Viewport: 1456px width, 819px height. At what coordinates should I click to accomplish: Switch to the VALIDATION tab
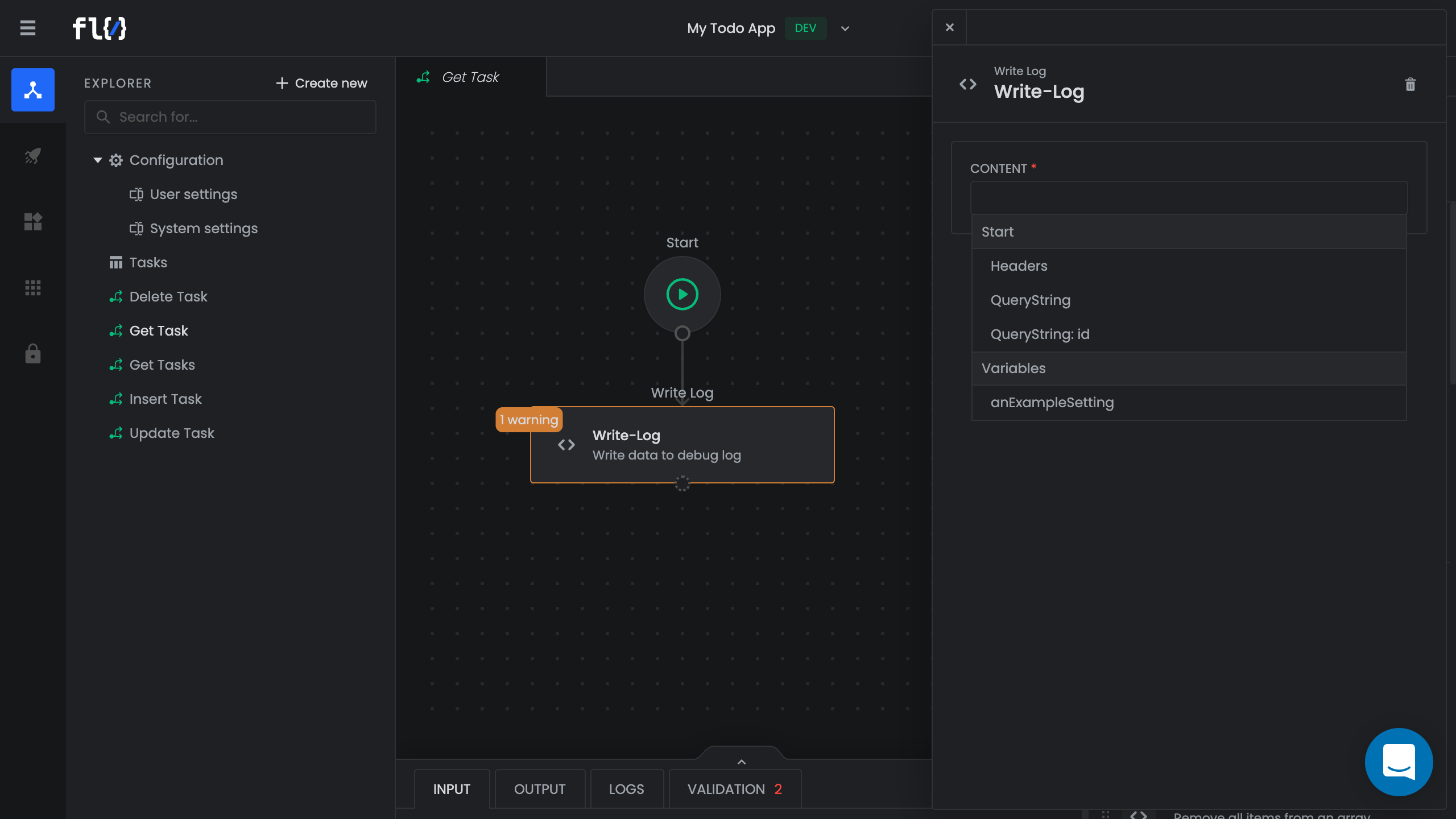(734, 789)
